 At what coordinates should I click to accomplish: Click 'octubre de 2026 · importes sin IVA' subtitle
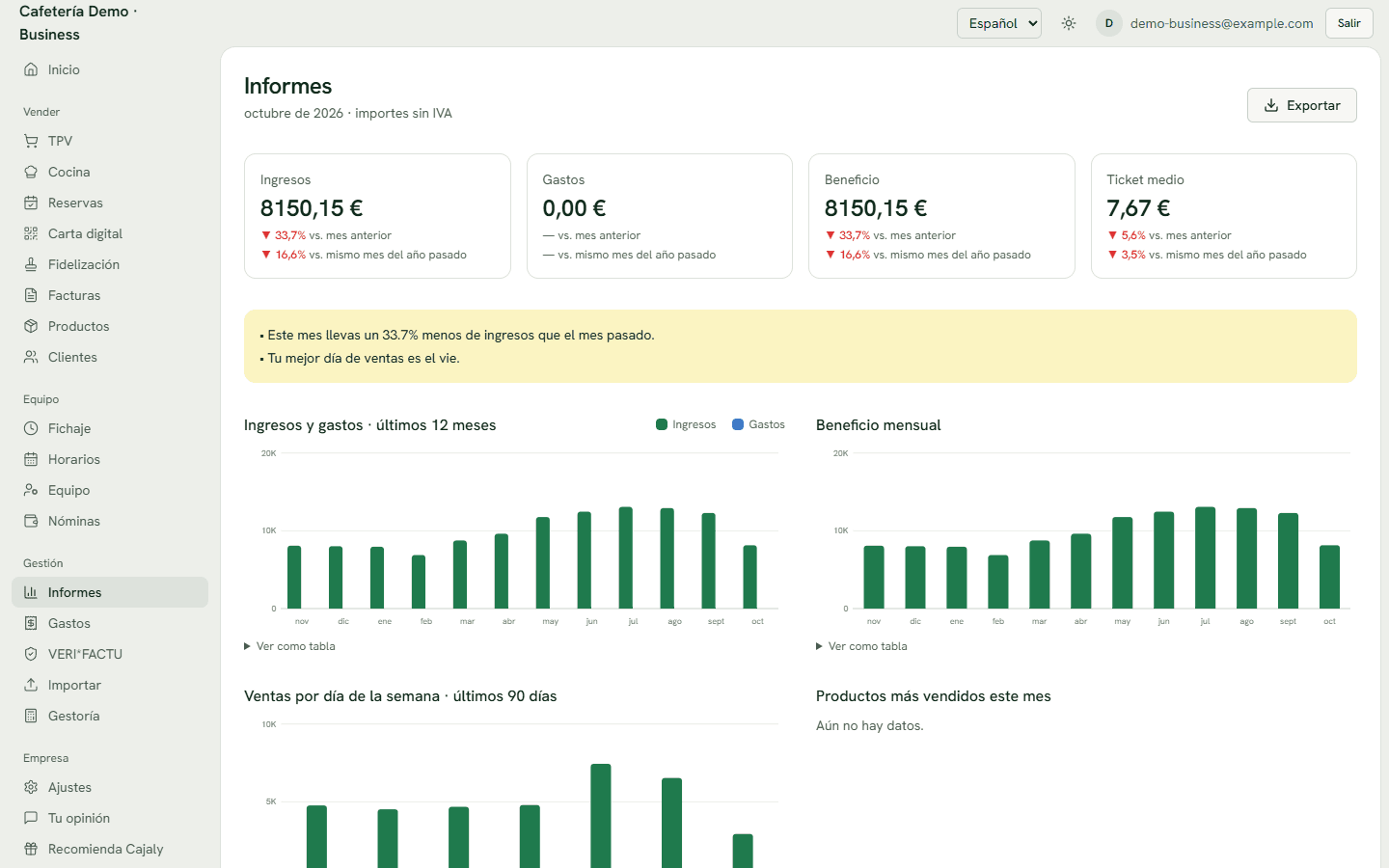pyautogui.click(x=348, y=113)
